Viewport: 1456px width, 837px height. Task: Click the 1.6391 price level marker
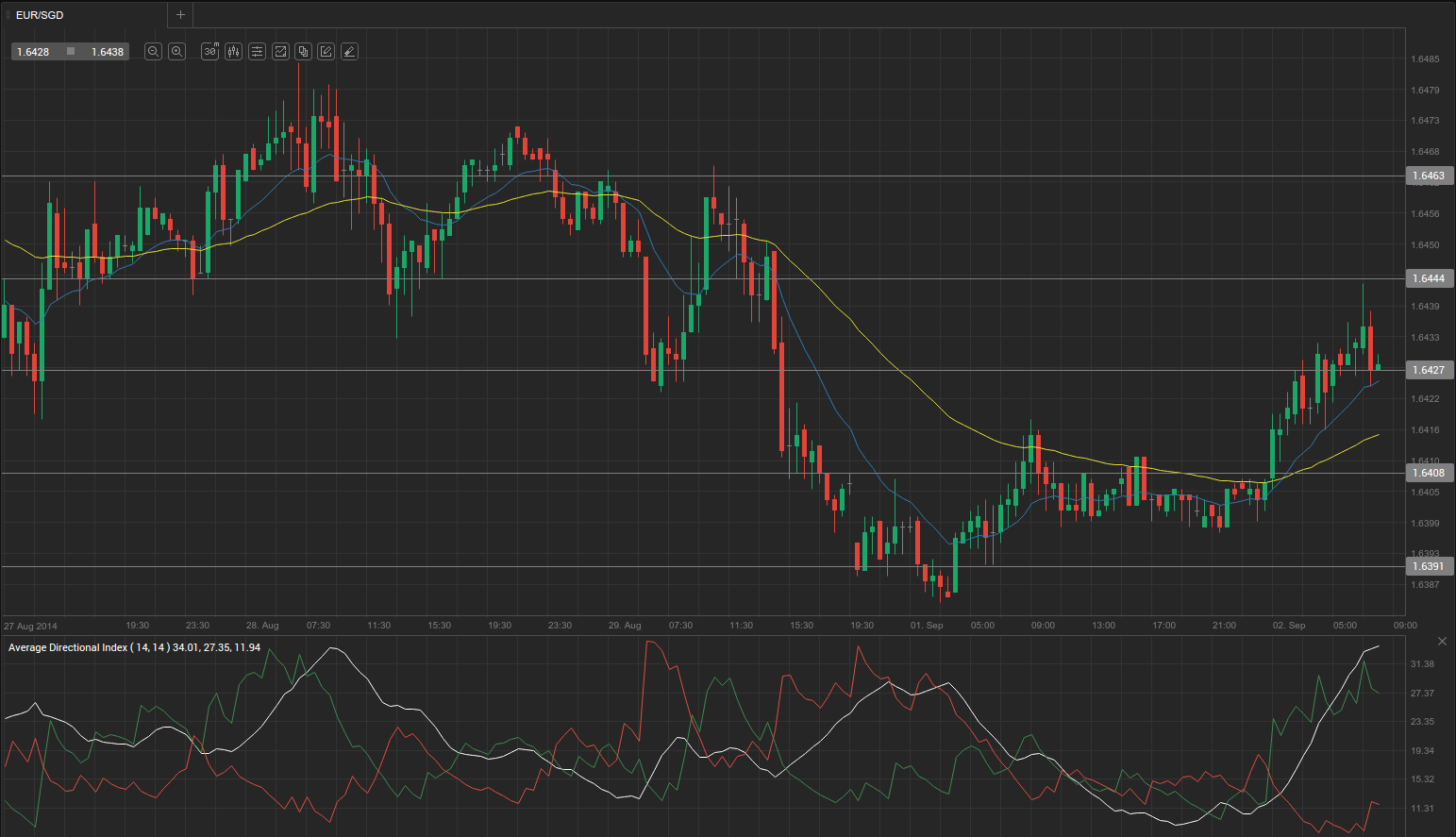coord(1428,566)
